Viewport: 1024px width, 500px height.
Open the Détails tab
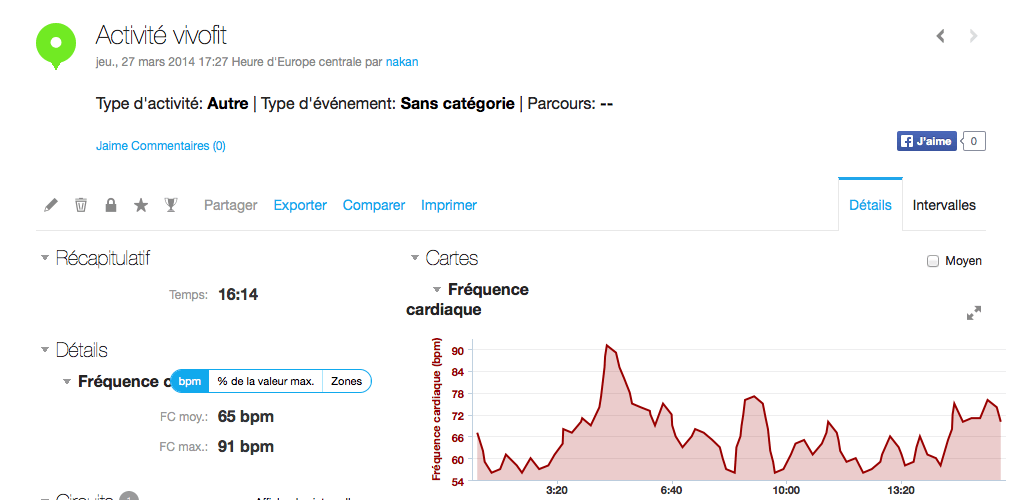click(870, 205)
